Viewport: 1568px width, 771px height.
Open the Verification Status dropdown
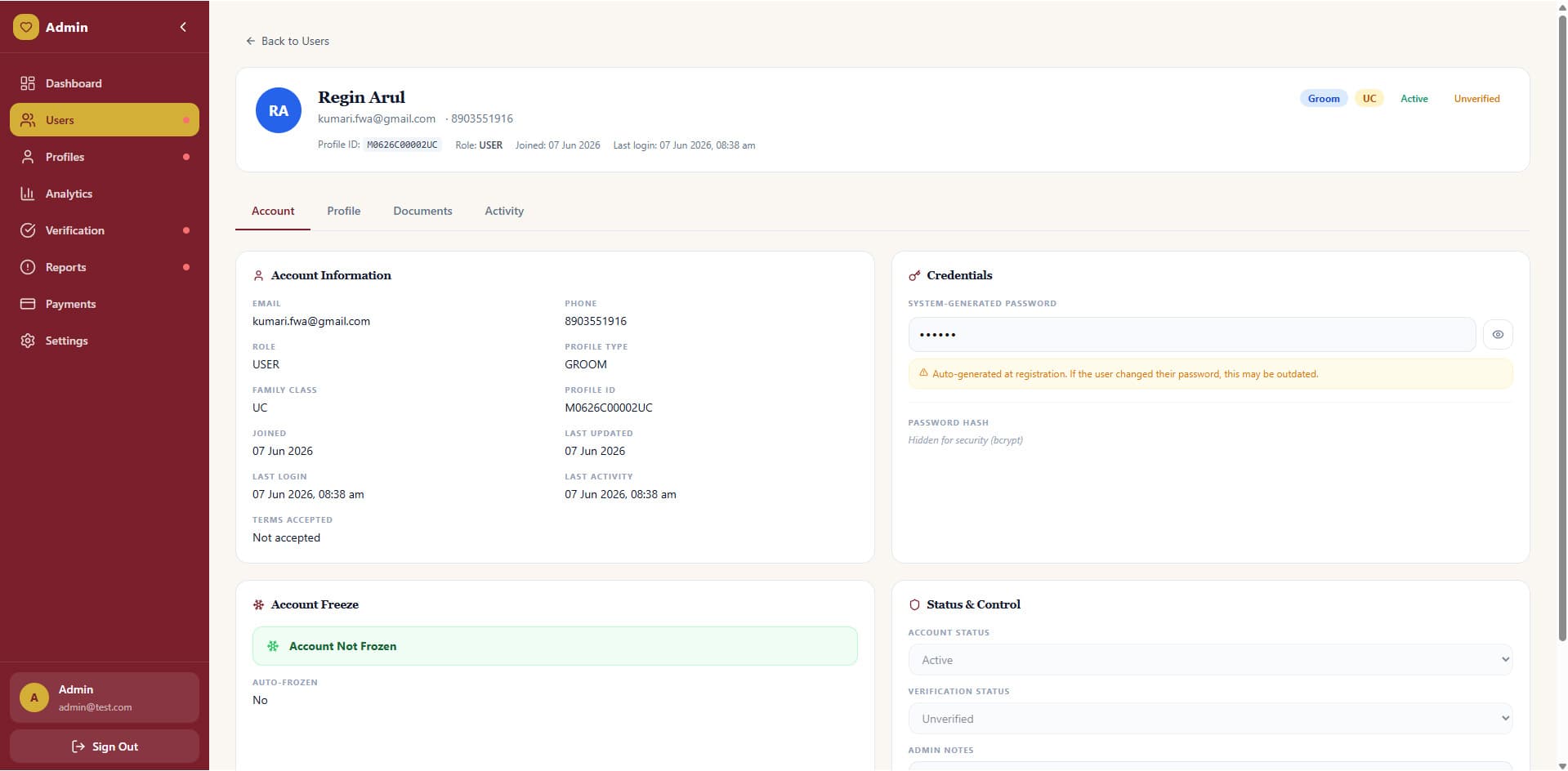click(x=1210, y=719)
